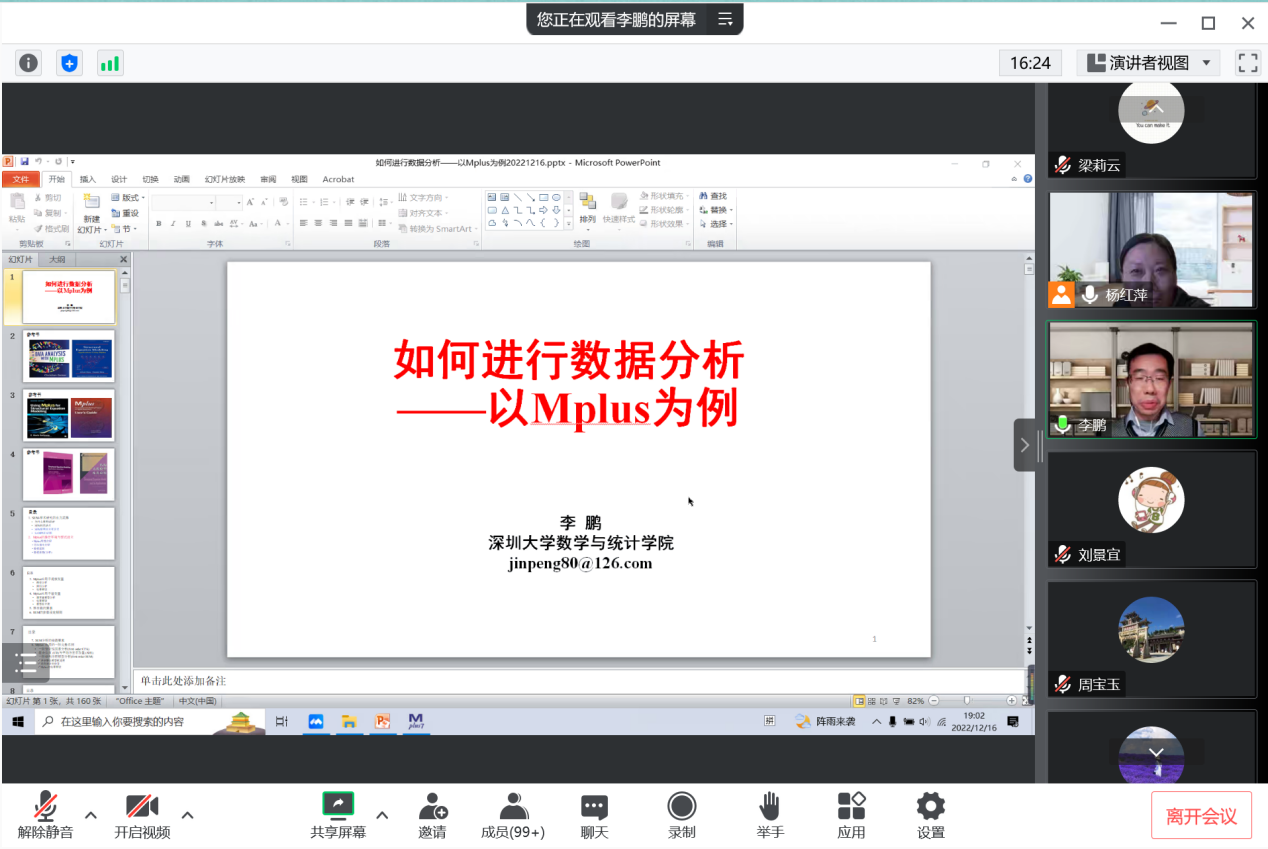The image size is (1268, 849).
Task: Open 演讲者视图 view layout dropdown
Action: pos(1149,63)
